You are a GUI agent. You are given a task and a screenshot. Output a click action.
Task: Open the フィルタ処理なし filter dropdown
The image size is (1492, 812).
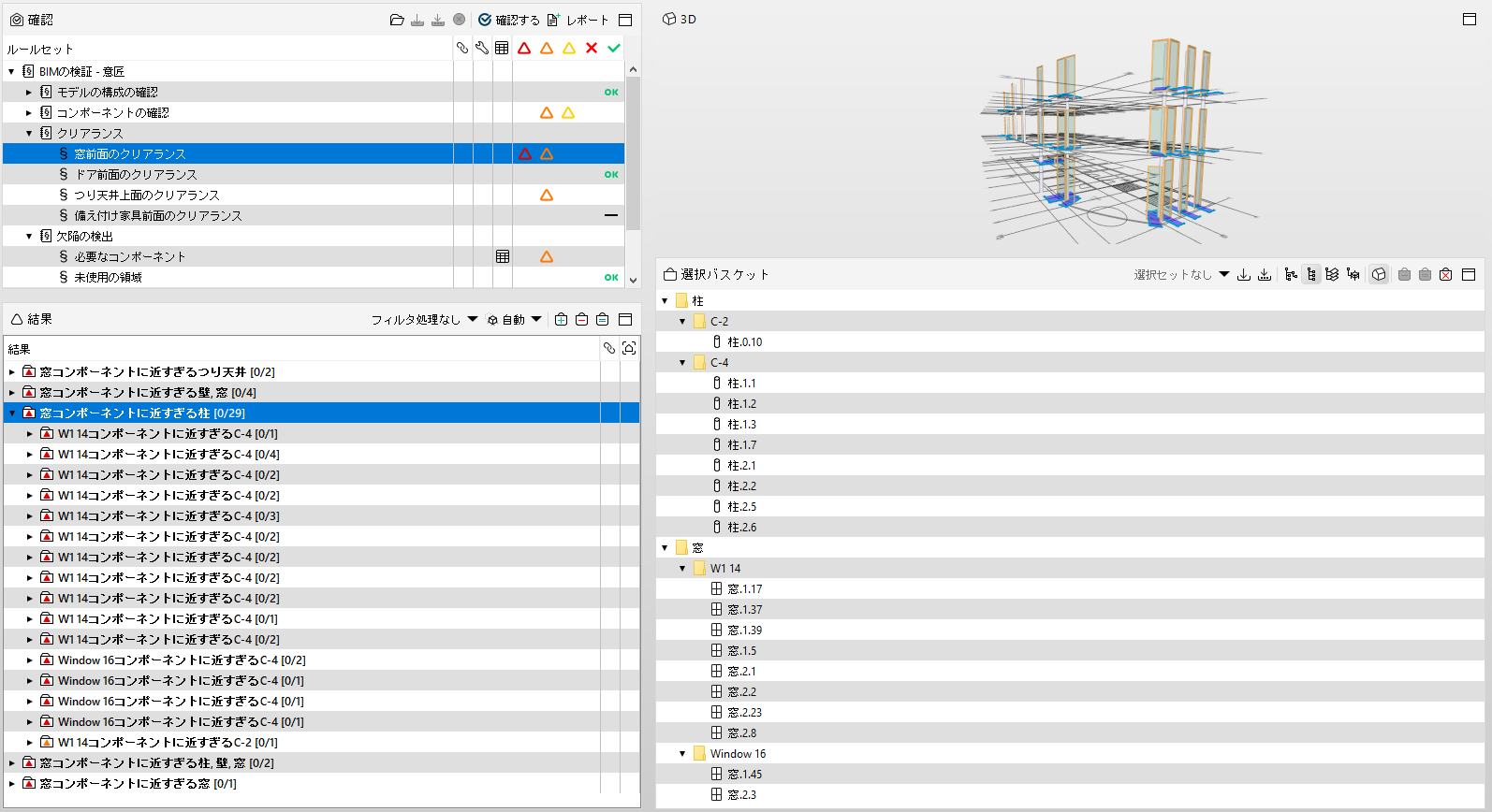[424, 319]
